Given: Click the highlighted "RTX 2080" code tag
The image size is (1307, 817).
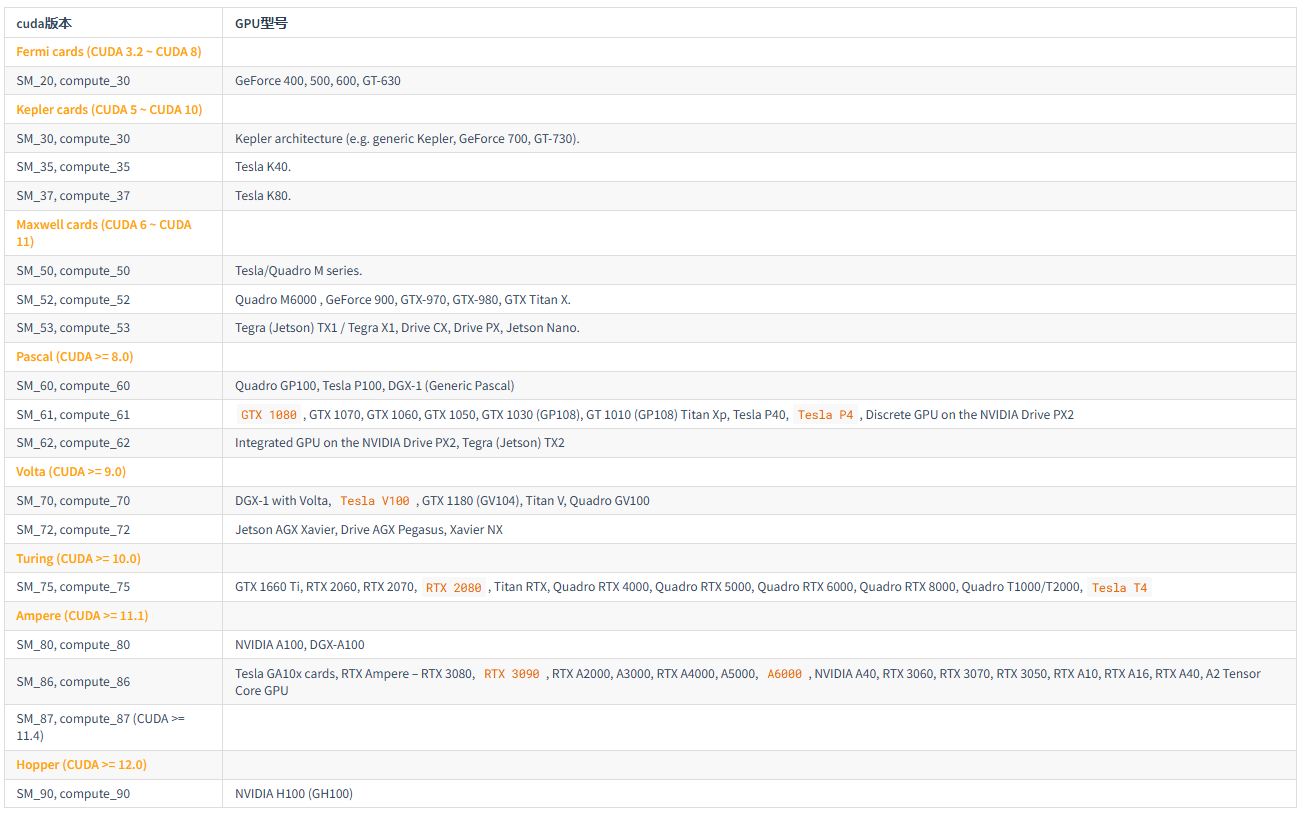Looking at the screenshot, I should click(454, 588).
